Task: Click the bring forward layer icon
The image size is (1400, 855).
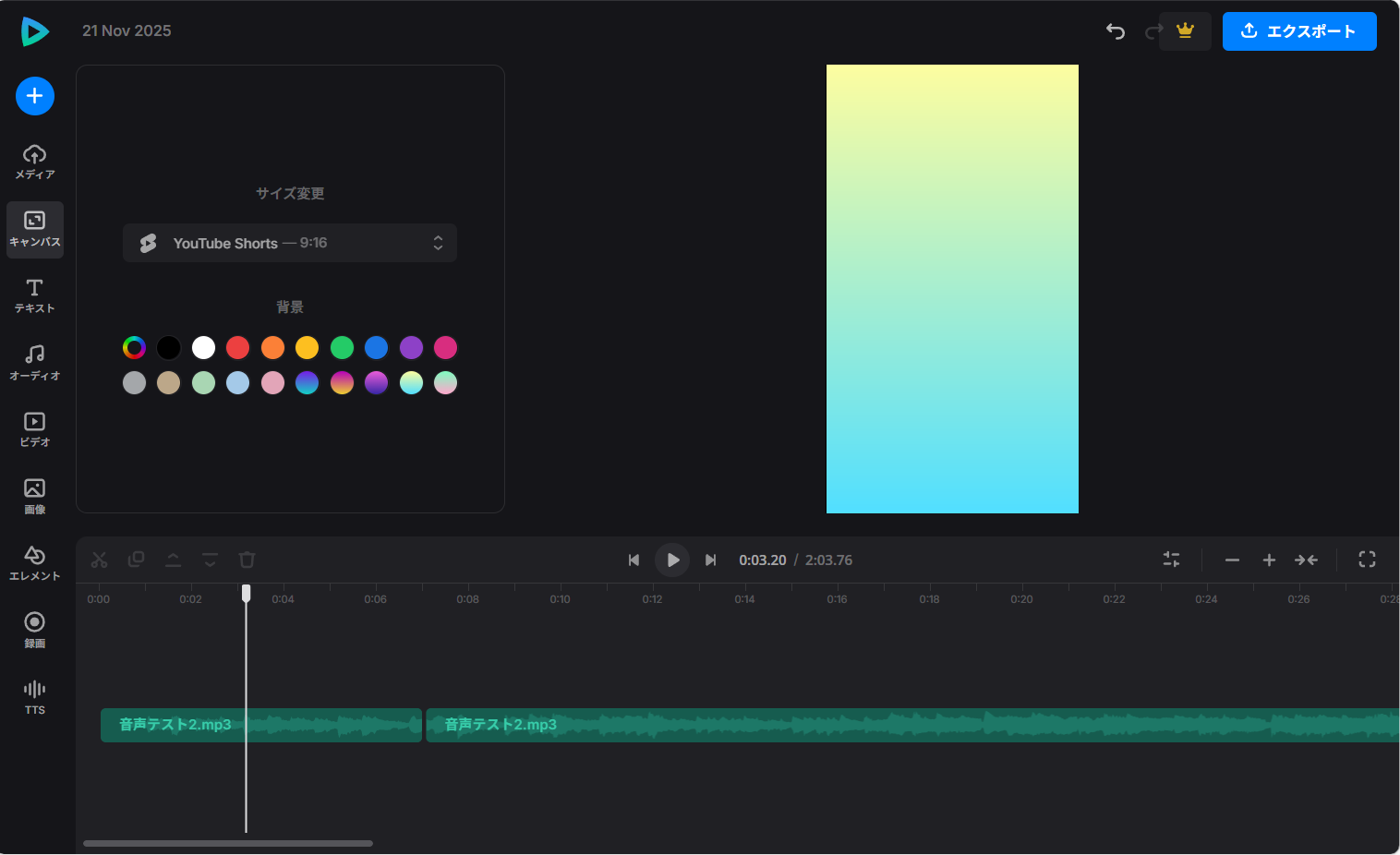Action: tap(173, 560)
